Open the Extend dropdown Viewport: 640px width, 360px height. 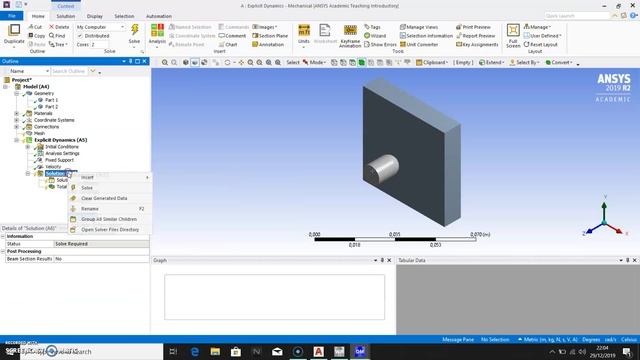point(491,62)
